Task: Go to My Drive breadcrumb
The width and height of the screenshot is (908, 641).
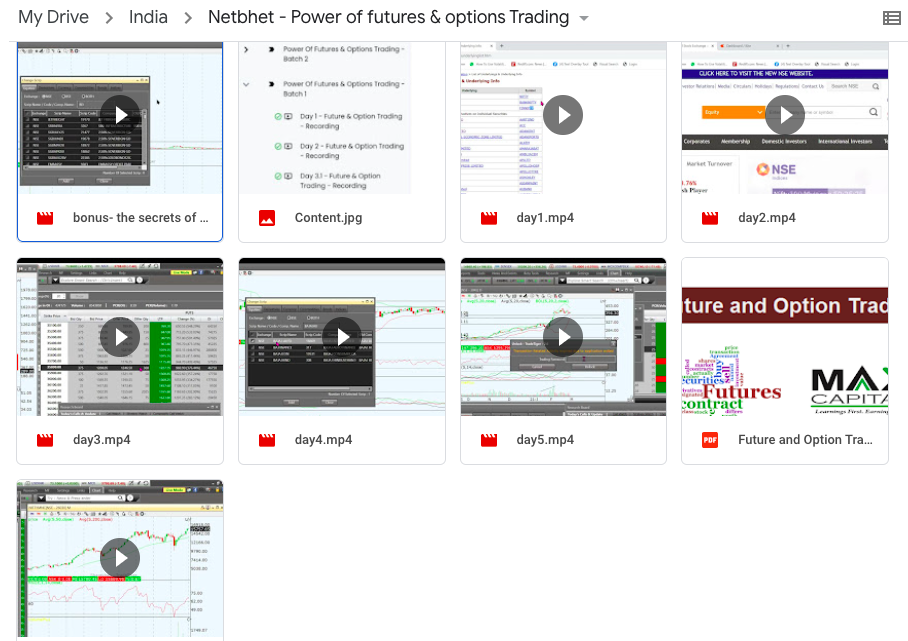Action: 53,18
